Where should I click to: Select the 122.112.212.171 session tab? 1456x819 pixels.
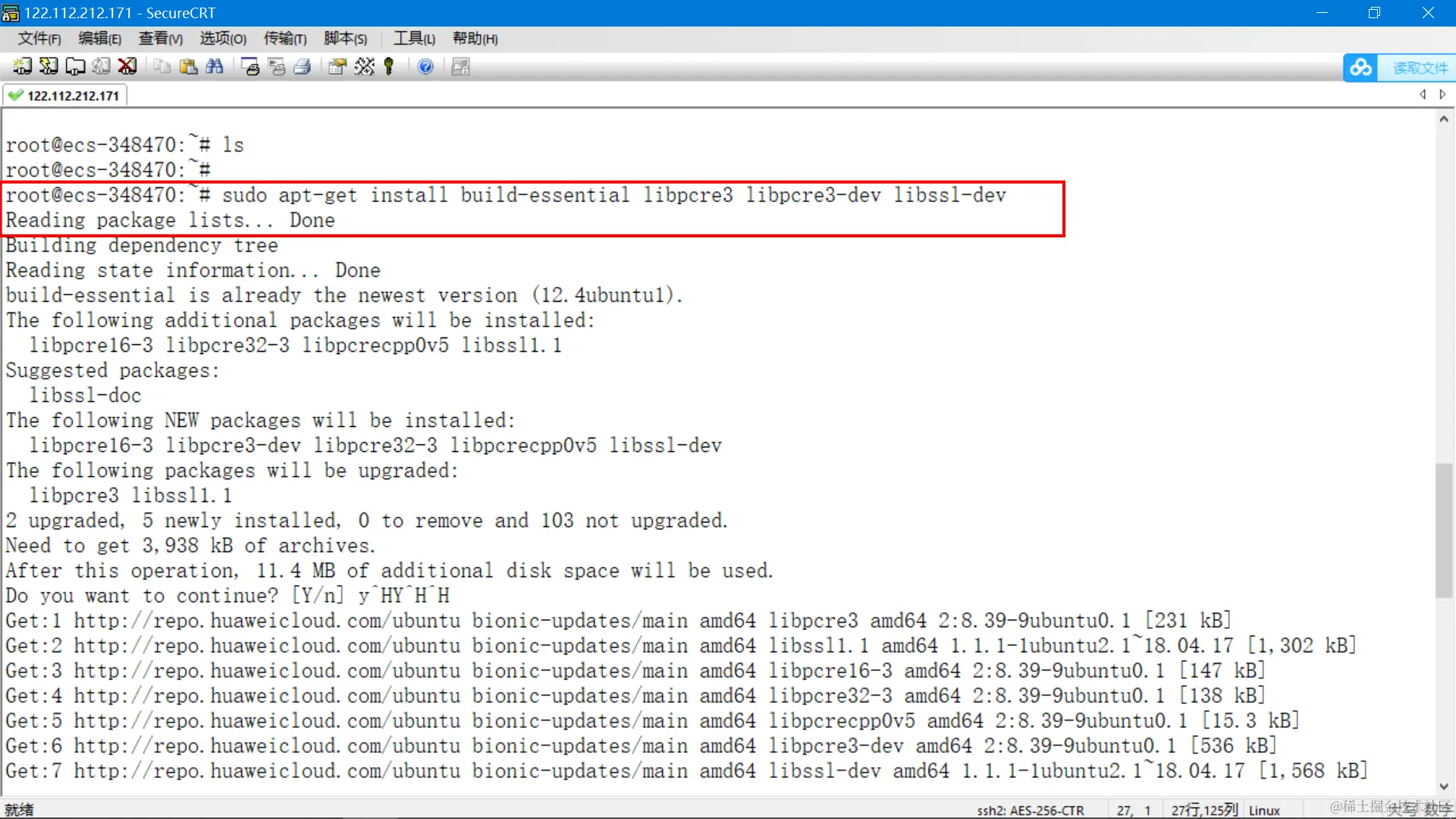(x=65, y=96)
